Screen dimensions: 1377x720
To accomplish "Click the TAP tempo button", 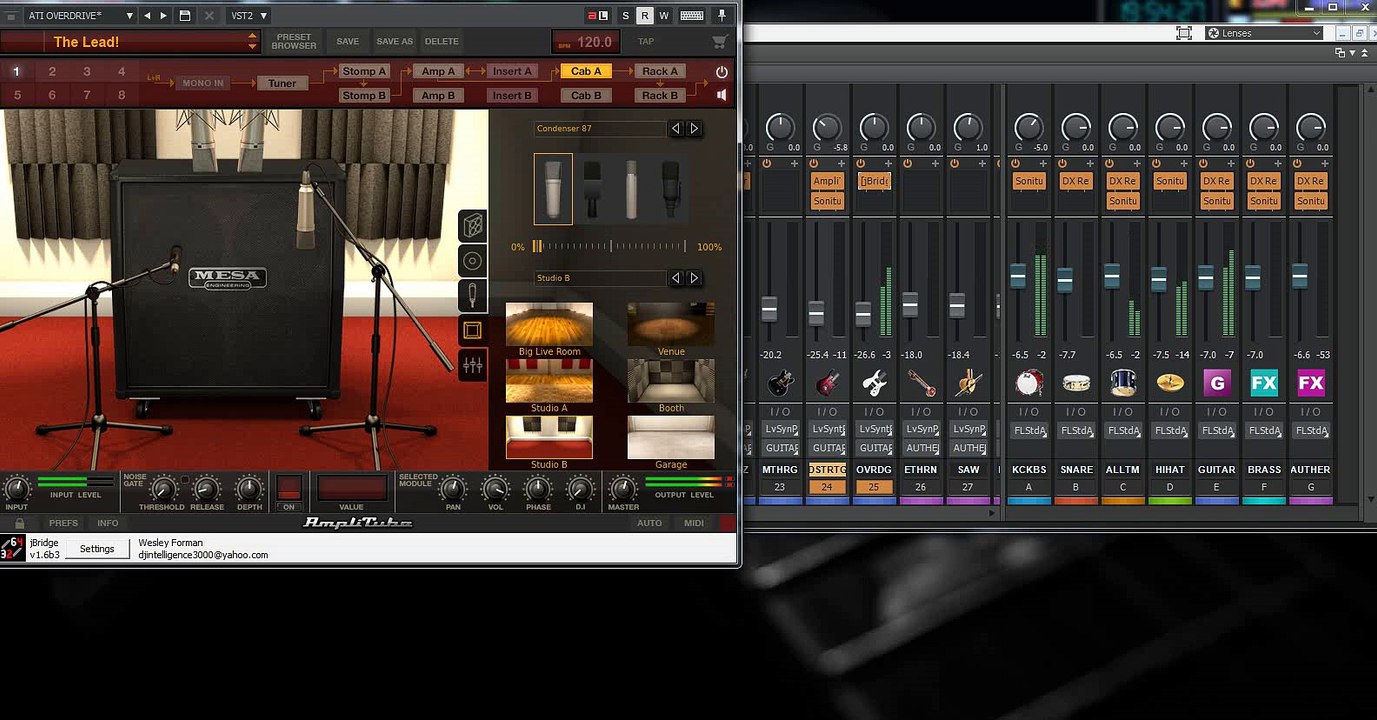I will (x=646, y=42).
